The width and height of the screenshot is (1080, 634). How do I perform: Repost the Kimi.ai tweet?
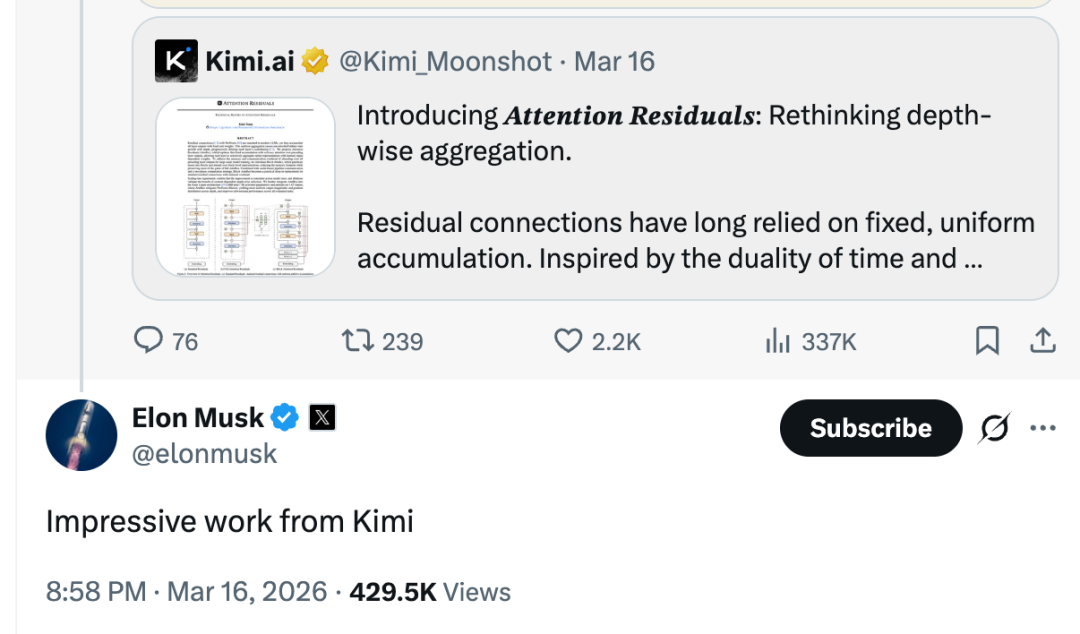[356, 341]
